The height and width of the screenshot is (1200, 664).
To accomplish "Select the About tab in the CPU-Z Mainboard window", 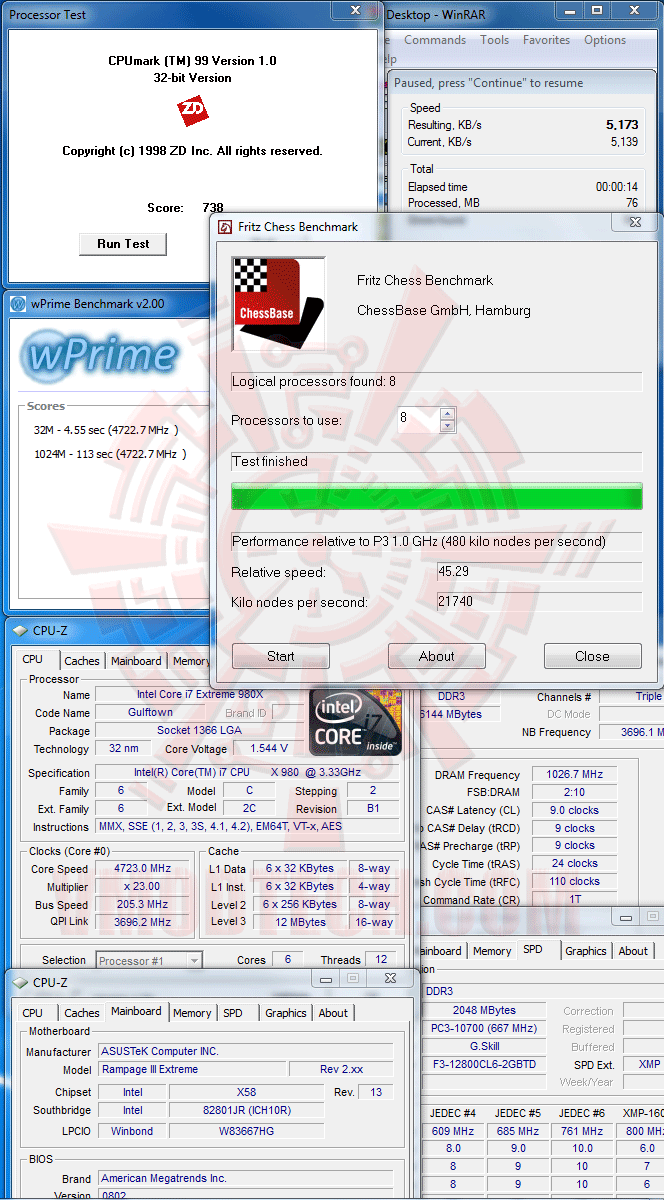I will click(333, 1013).
